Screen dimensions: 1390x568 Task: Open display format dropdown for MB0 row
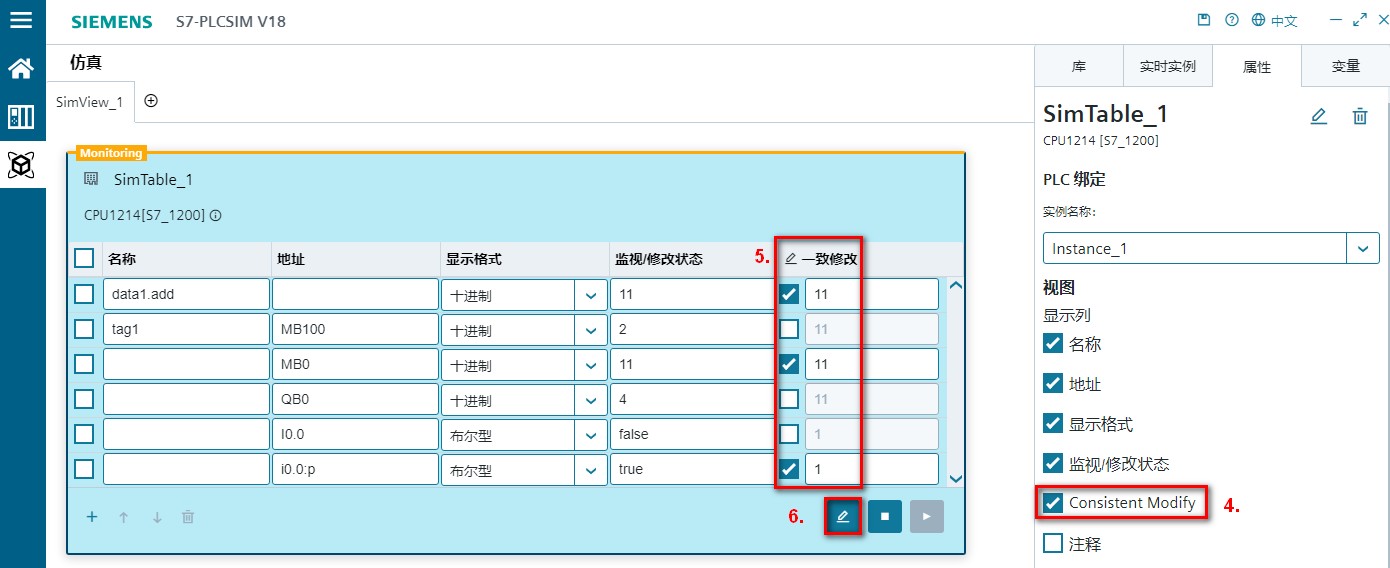pyautogui.click(x=590, y=365)
